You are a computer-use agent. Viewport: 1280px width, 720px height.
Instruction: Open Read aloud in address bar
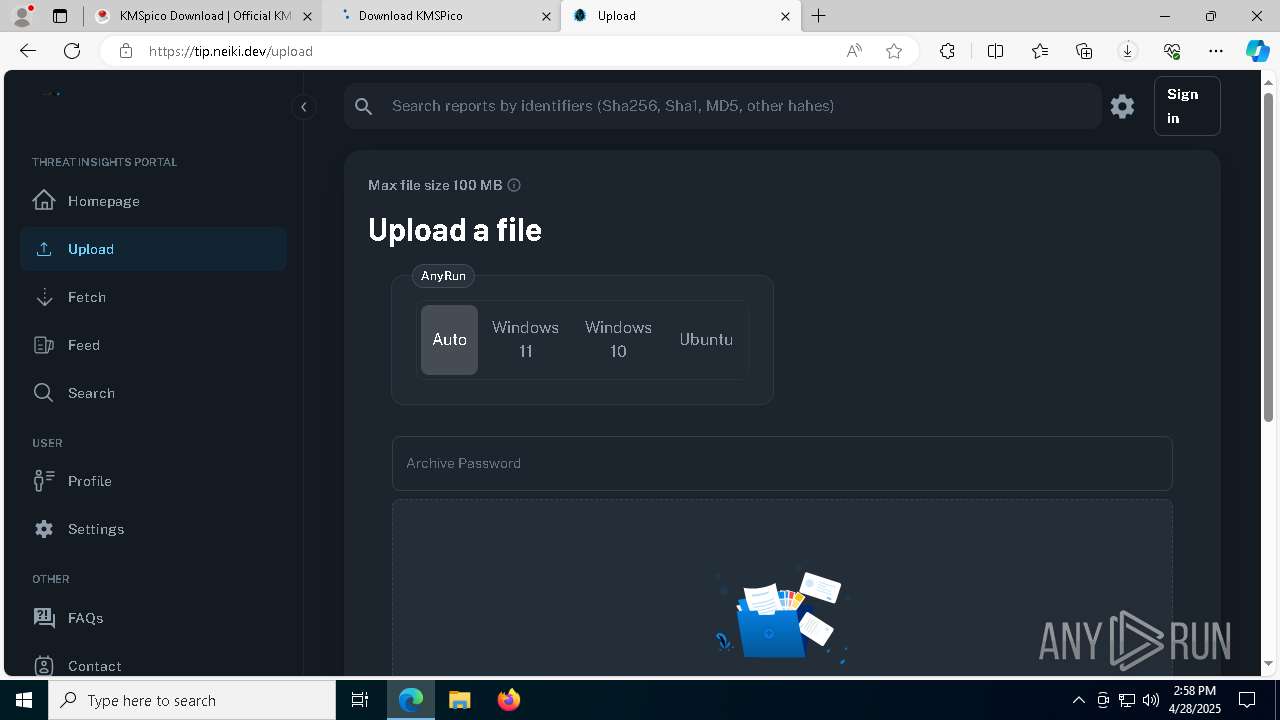tap(854, 51)
